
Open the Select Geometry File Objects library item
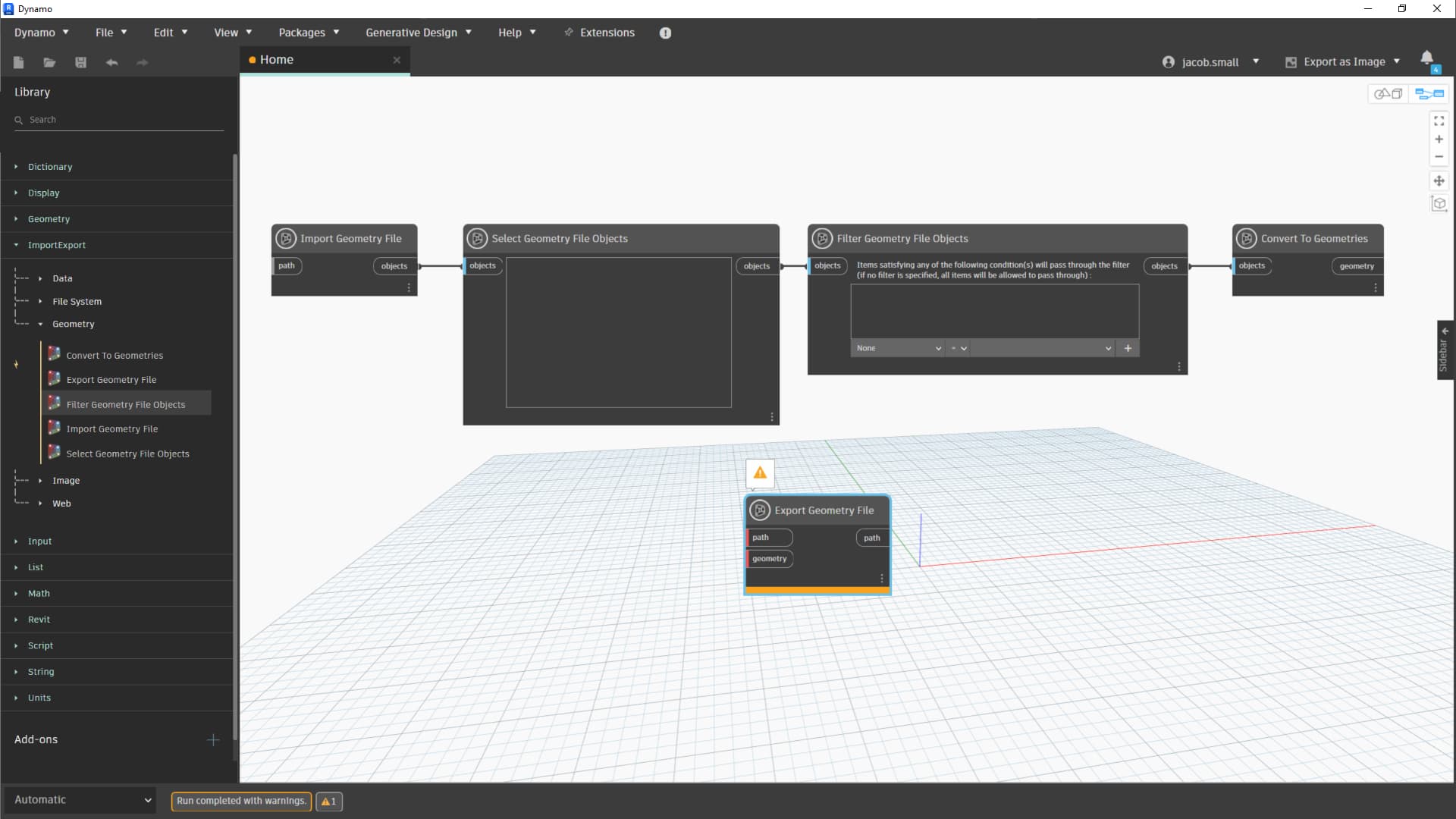pyautogui.click(x=127, y=453)
